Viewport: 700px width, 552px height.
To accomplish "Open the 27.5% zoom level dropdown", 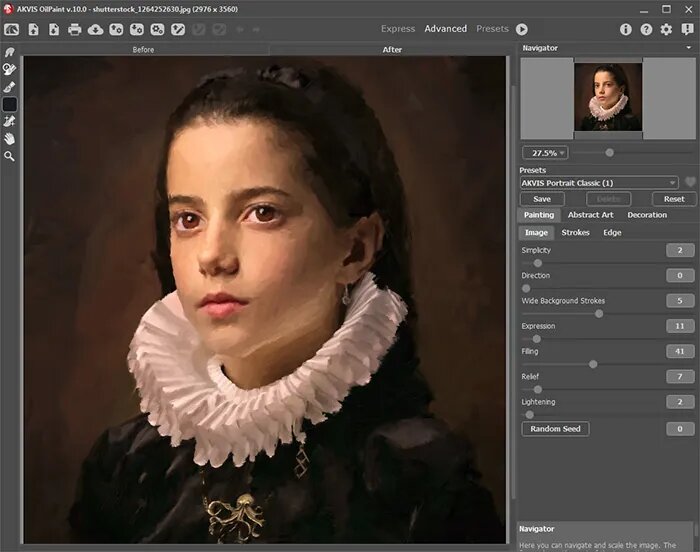I will point(545,153).
